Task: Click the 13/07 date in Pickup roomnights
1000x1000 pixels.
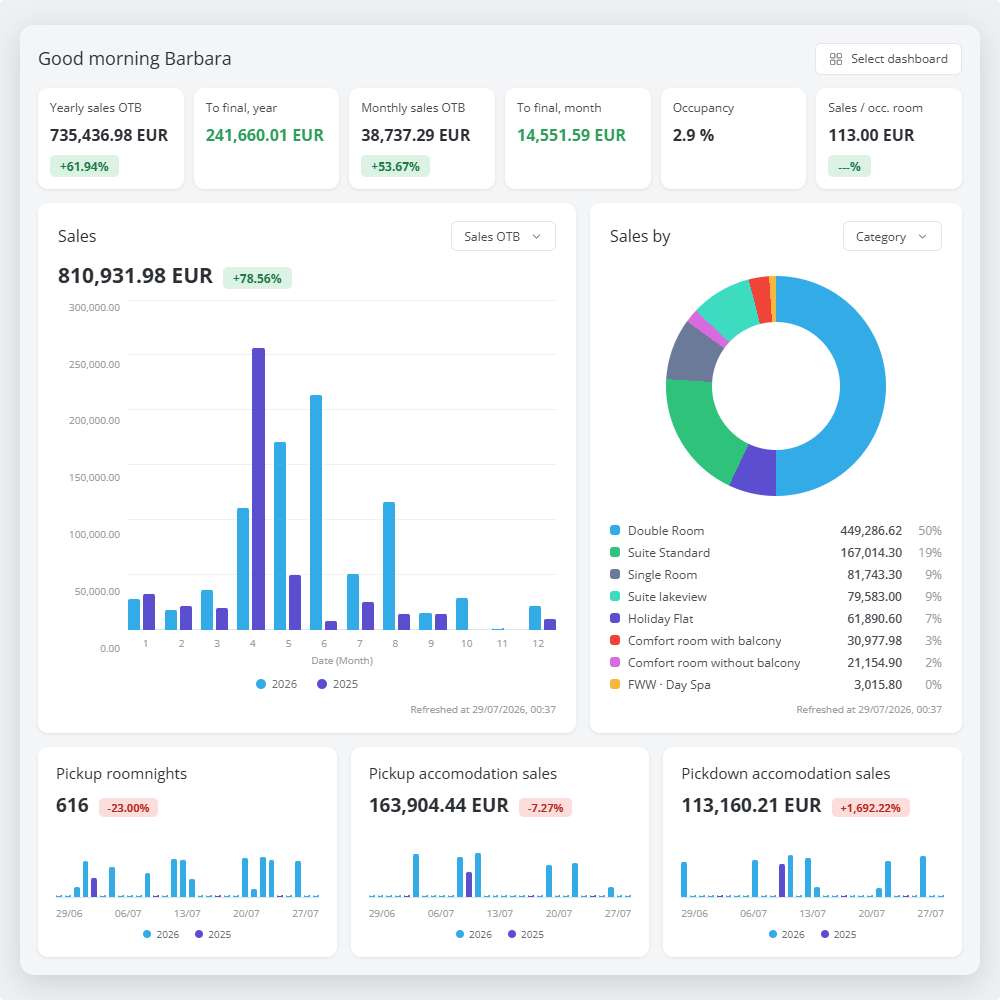Action: point(187,913)
